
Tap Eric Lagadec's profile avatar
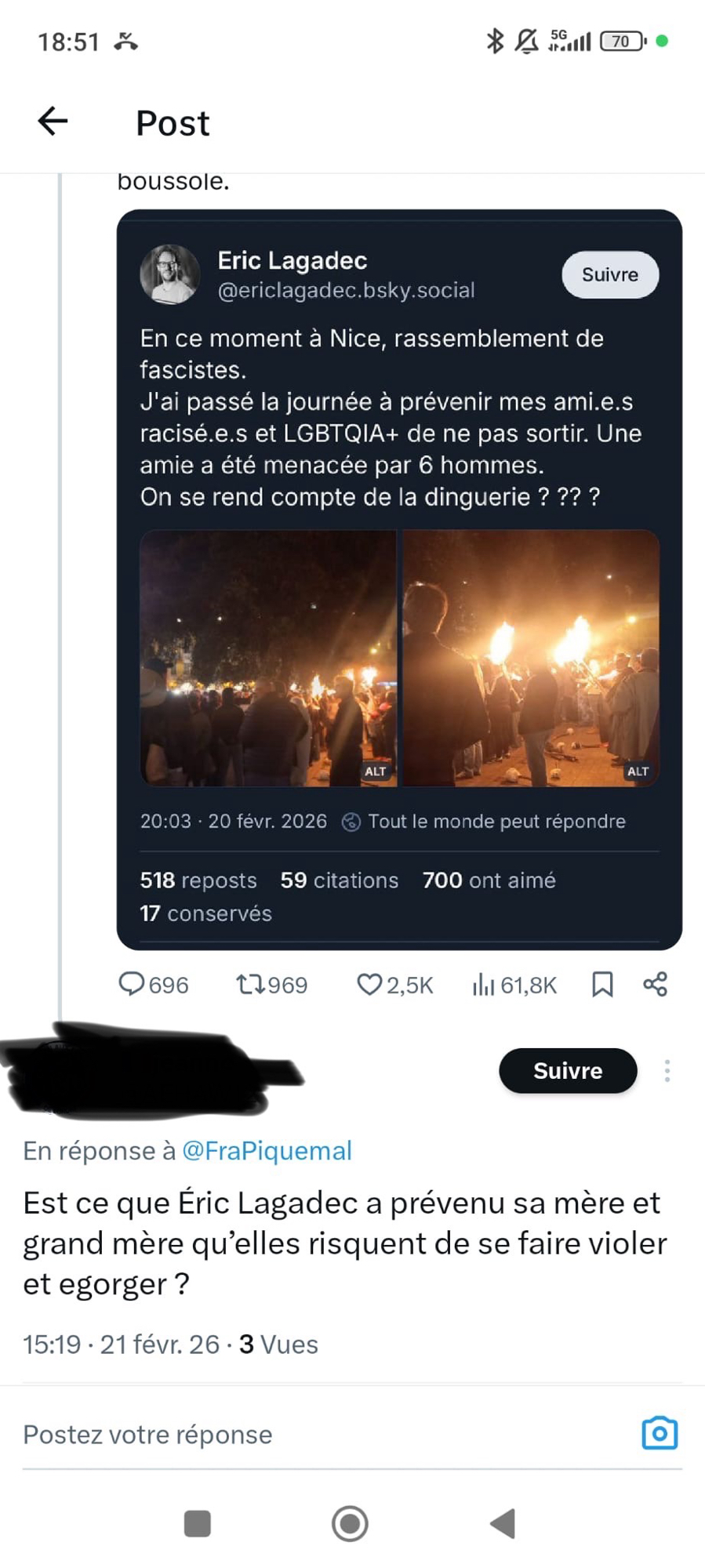tap(169, 274)
